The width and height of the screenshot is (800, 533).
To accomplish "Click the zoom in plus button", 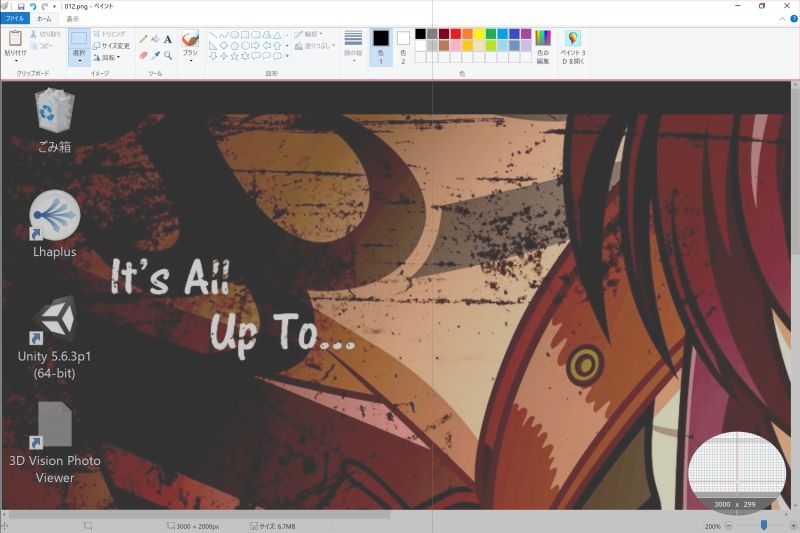I will point(793,526).
